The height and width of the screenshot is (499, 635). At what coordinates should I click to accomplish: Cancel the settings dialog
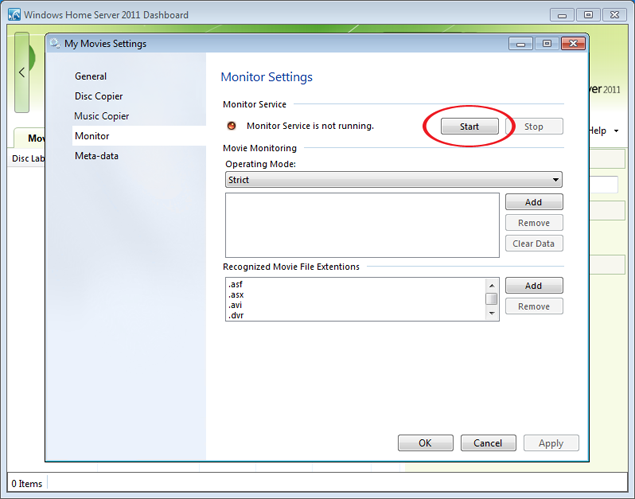[488, 443]
